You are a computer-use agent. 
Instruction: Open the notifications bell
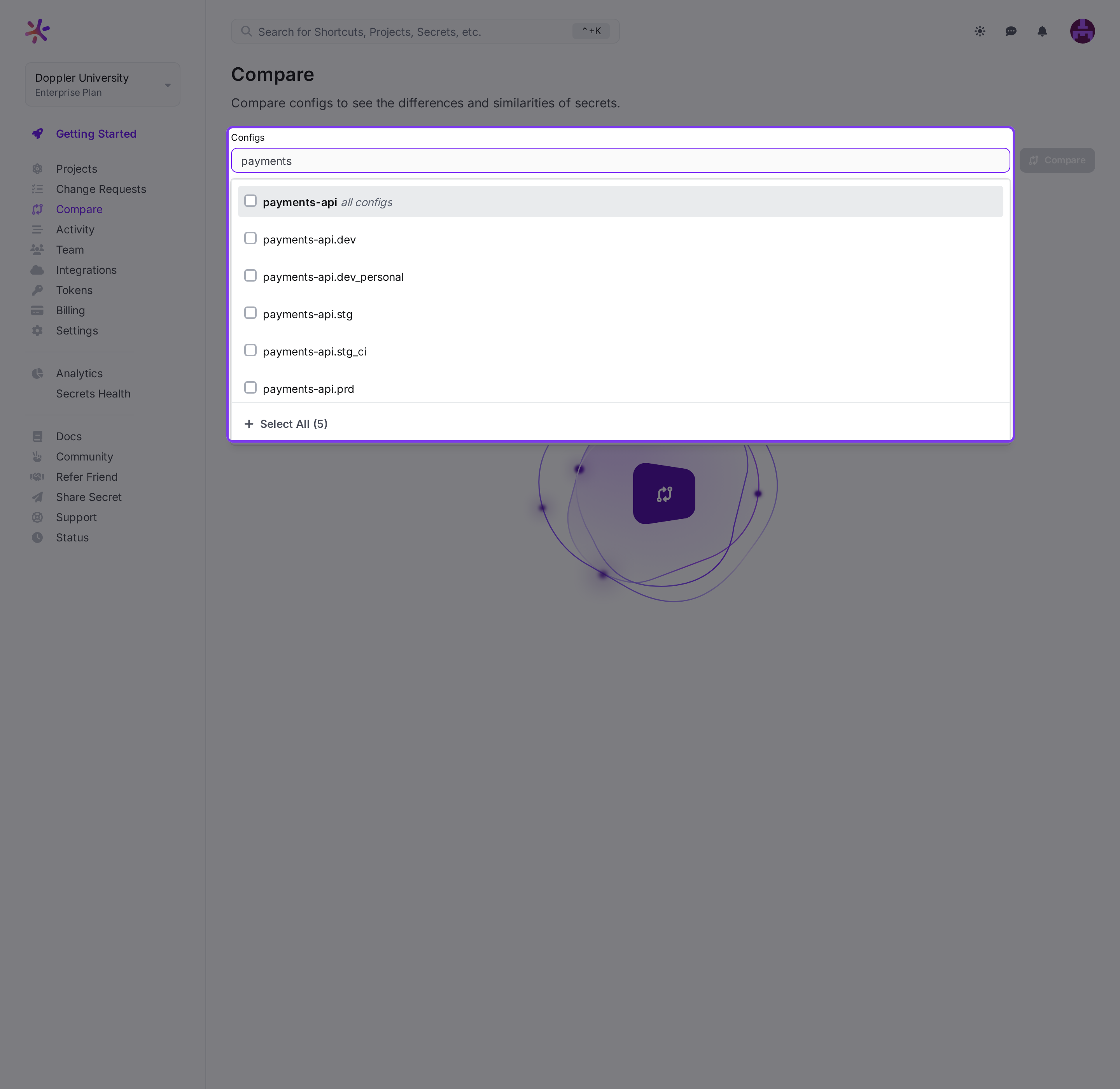pos(1042,32)
